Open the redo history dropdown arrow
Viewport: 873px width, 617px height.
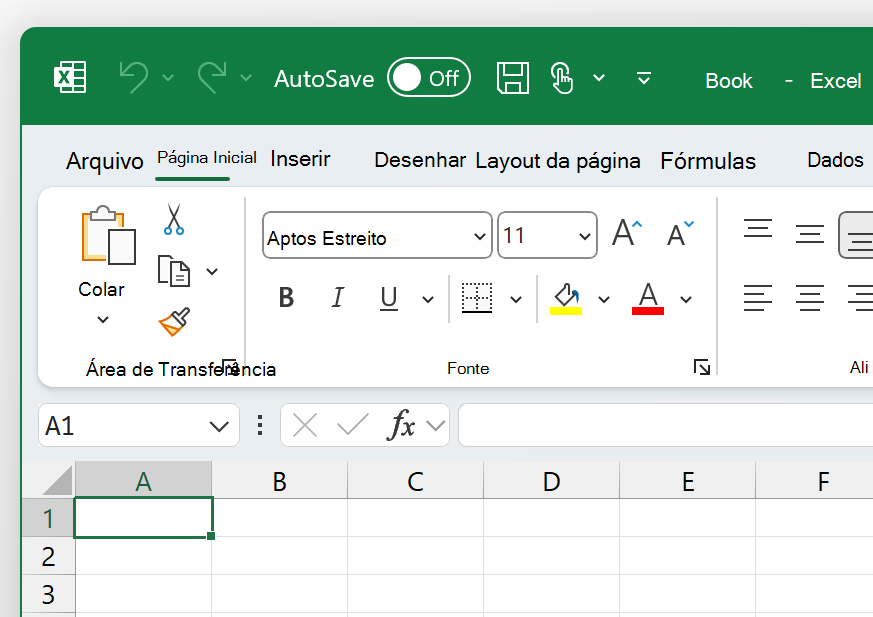(246, 77)
